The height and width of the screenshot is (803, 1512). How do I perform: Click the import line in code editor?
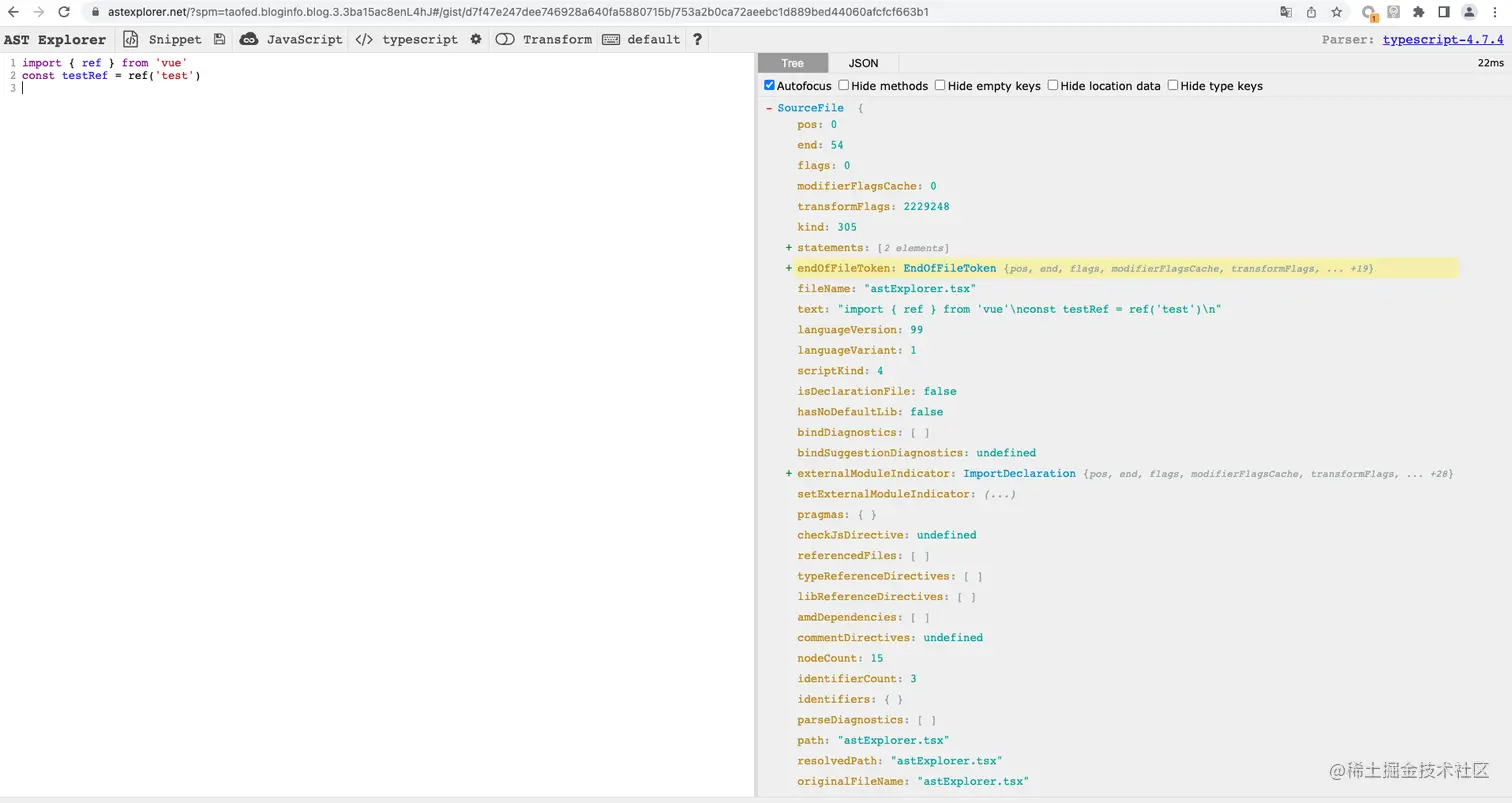(x=105, y=63)
